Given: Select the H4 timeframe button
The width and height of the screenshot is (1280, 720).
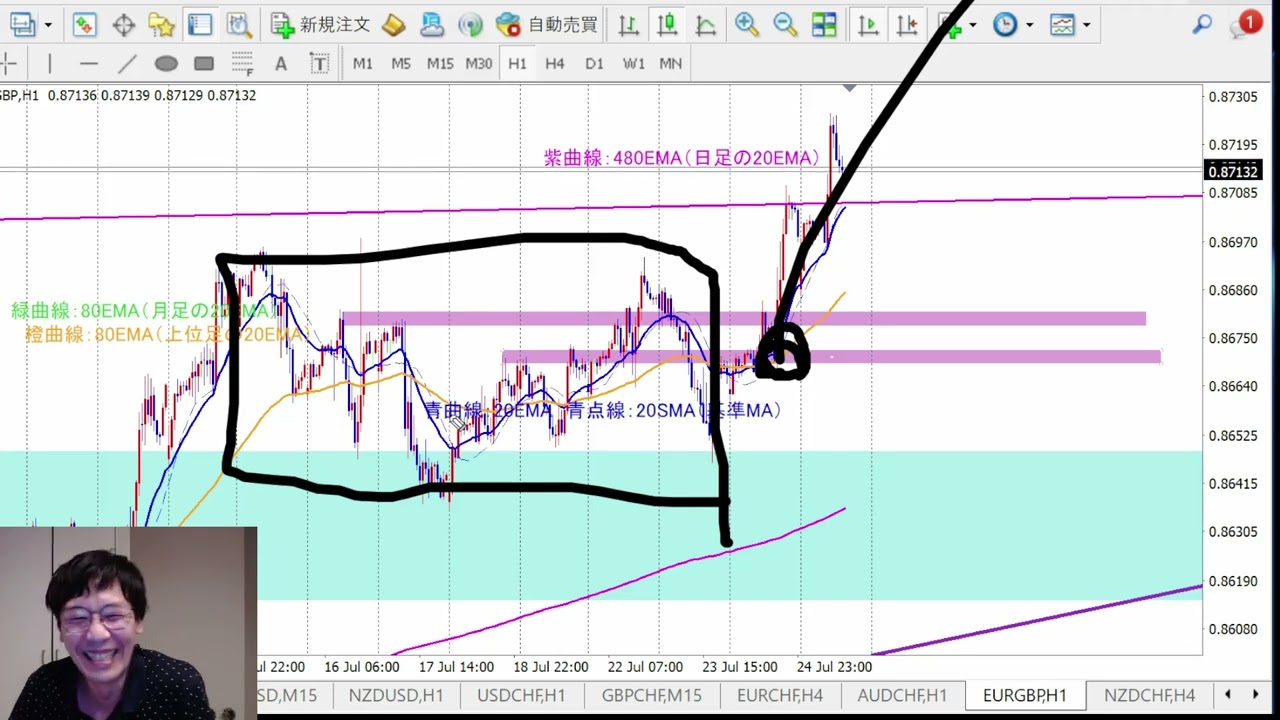Looking at the screenshot, I should click(555, 64).
